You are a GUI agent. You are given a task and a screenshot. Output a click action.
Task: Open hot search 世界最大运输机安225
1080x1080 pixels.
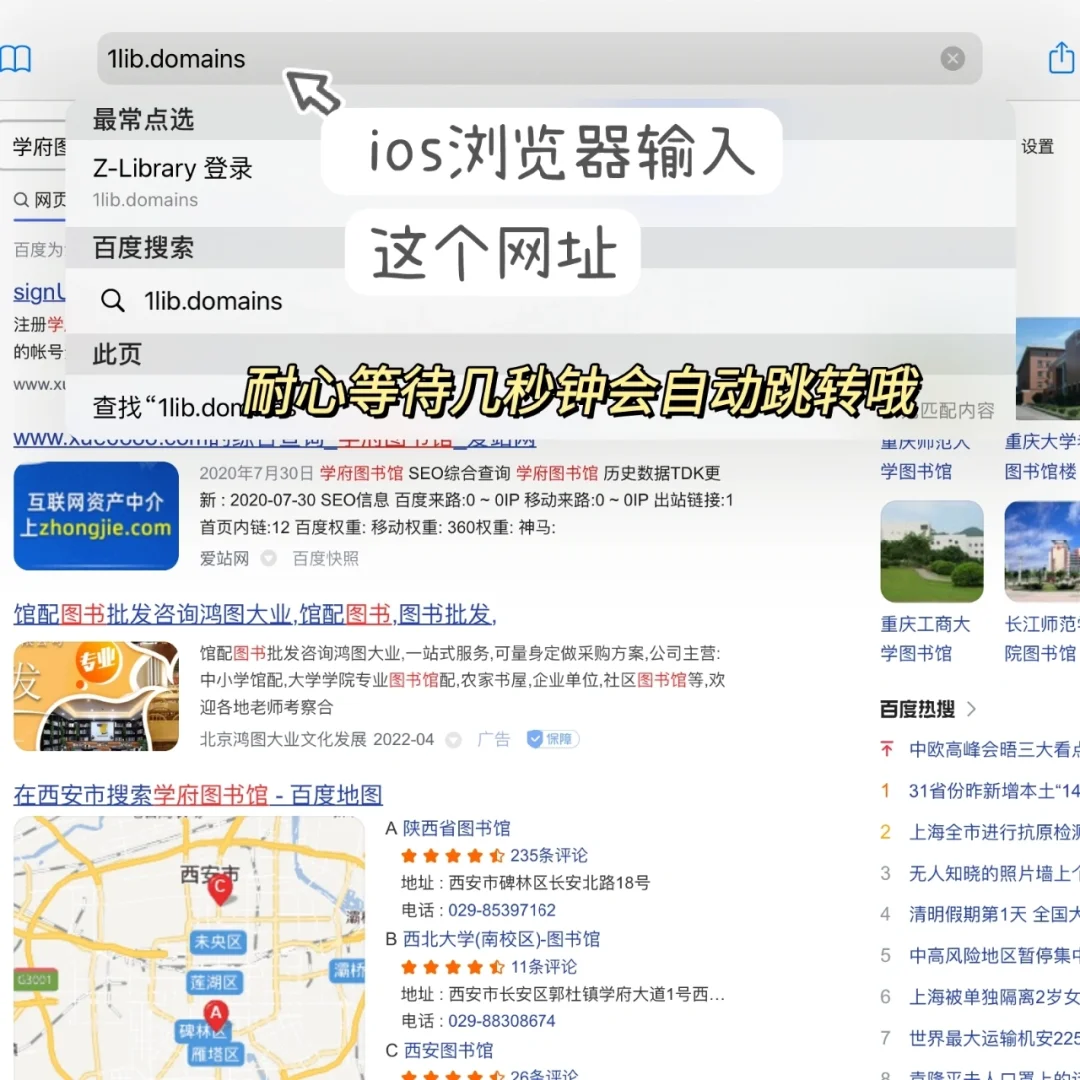994,1038
